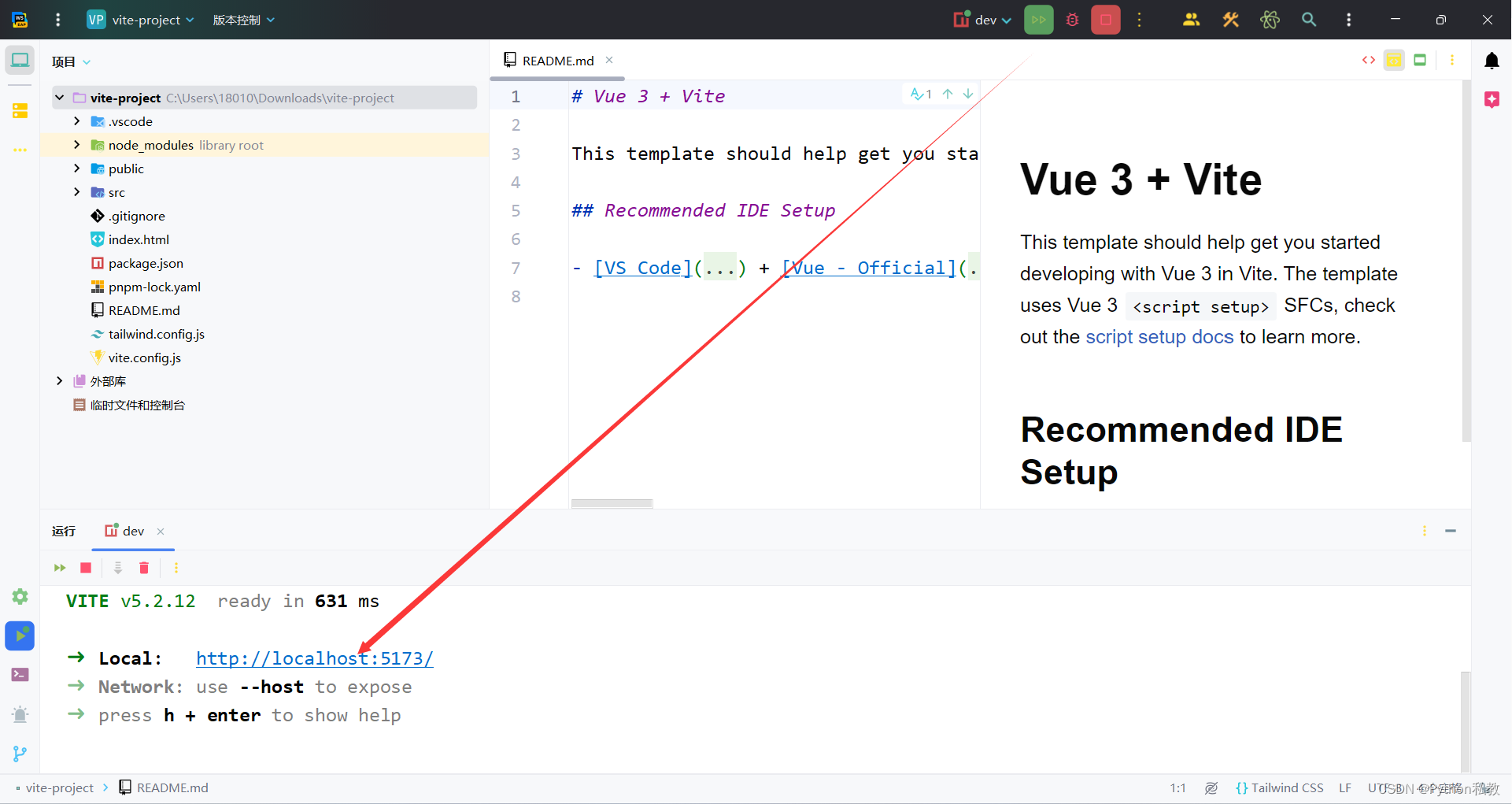The height and width of the screenshot is (804, 1512).
Task: Open the pink bookmark plugin icon
Action: [1492, 99]
